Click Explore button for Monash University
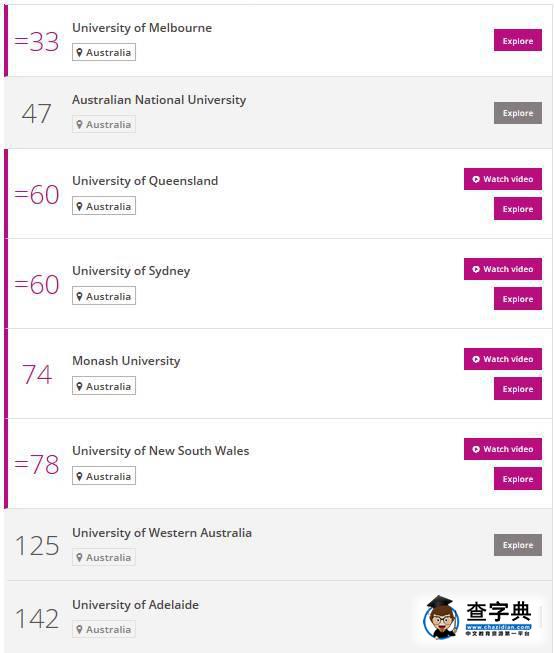Viewport: 554px width, 653px height. [518, 389]
